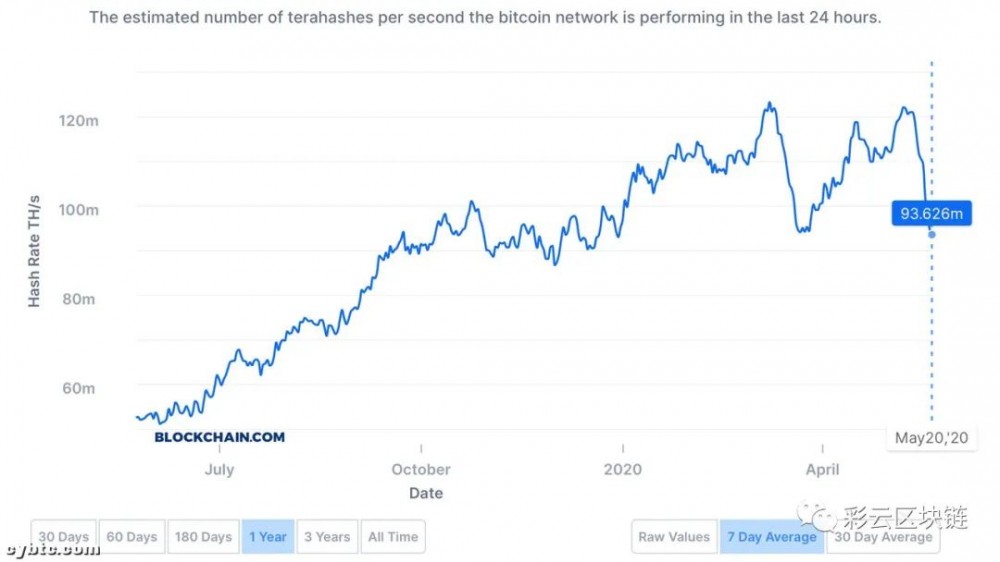Apply the 30 Day Average smoothing
This screenshot has height=562, width=1000.
(x=884, y=537)
